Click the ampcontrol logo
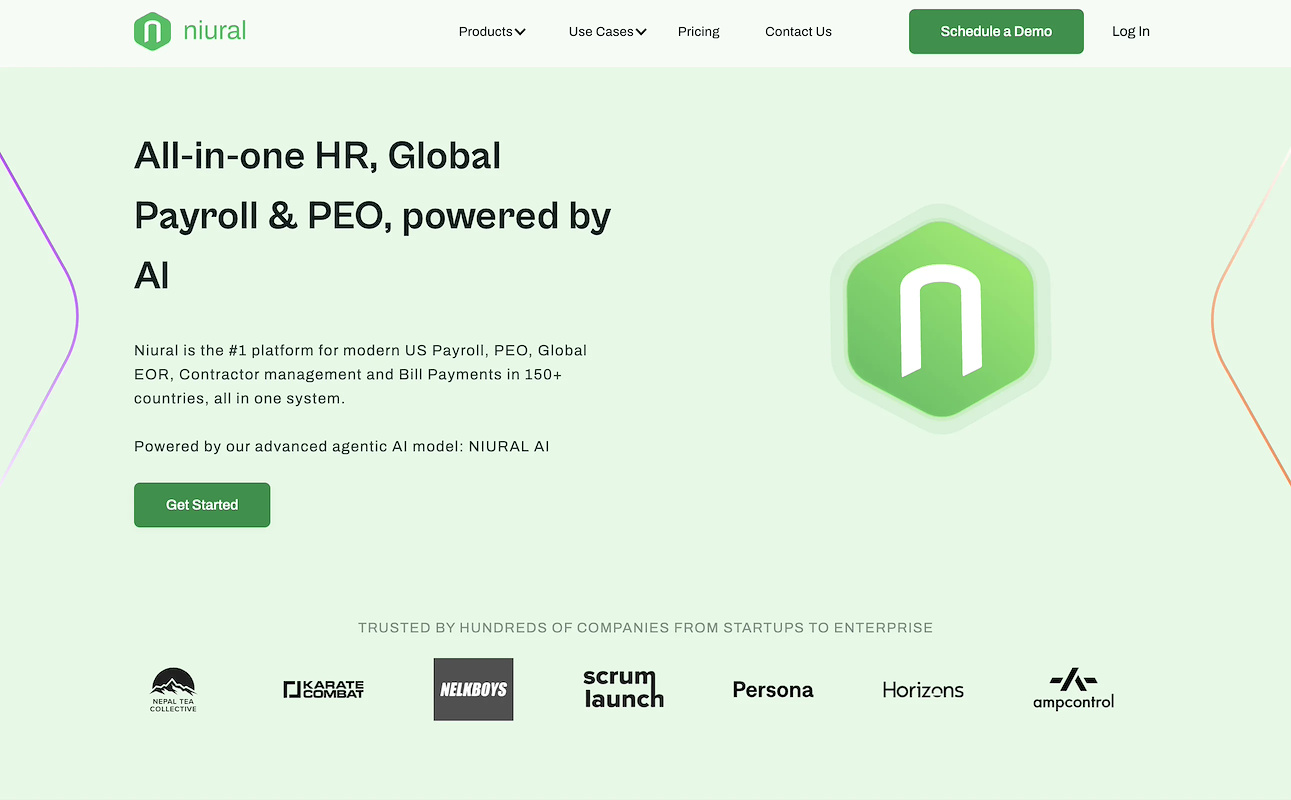This screenshot has width=1291, height=800. tap(1073, 690)
